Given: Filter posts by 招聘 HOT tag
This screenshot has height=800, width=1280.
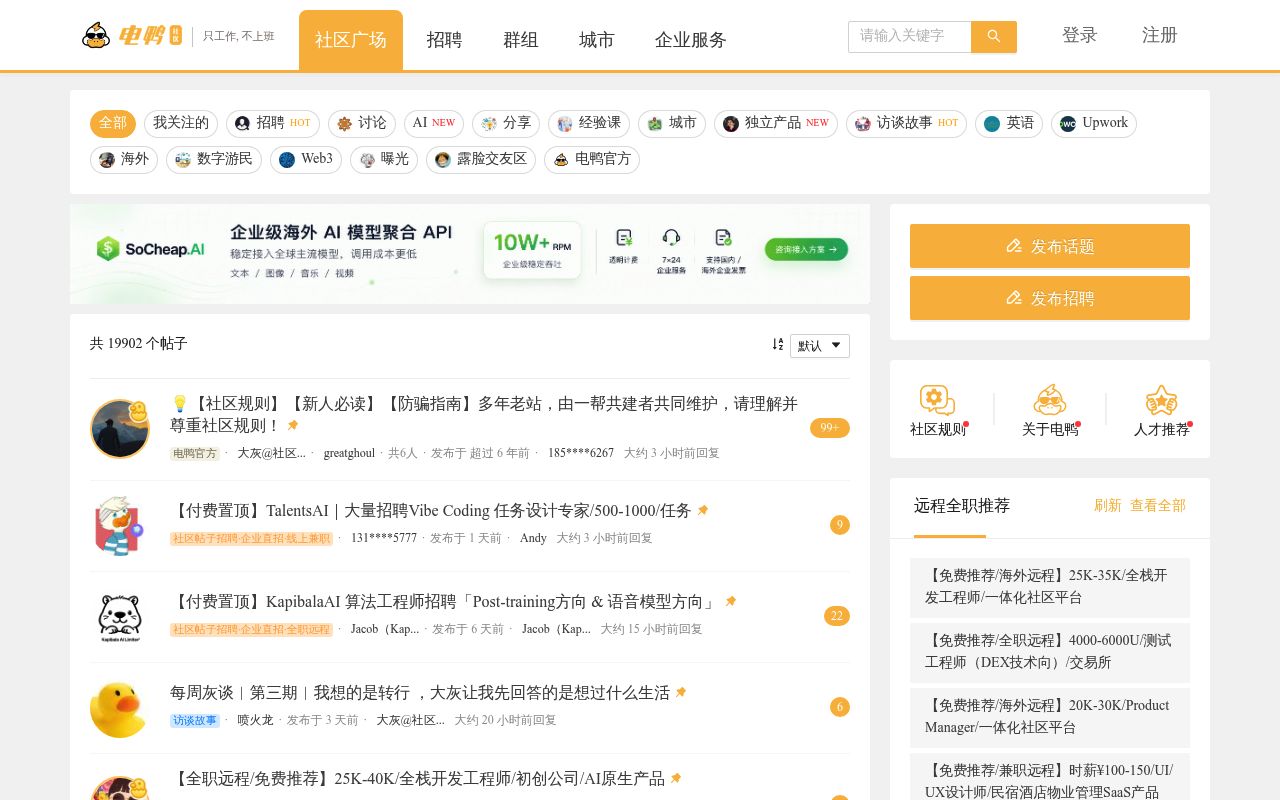Looking at the screenshot, I should tap(273, 123).
